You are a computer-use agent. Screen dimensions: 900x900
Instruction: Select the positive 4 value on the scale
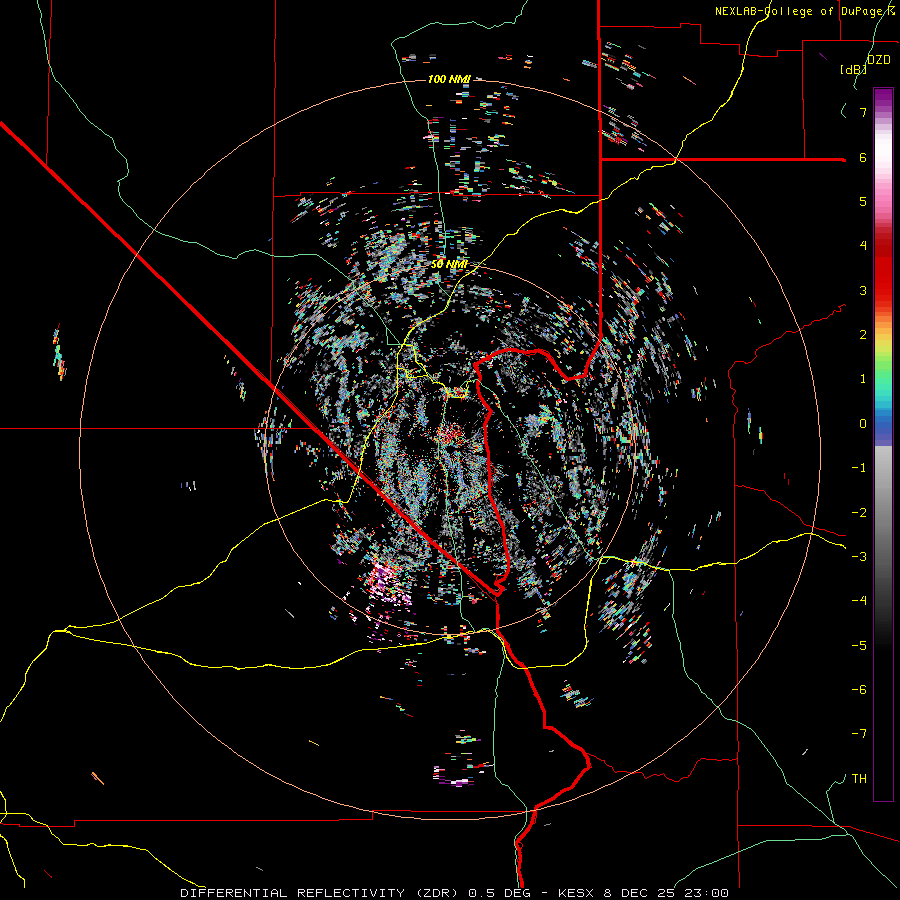tap(863, 246)
